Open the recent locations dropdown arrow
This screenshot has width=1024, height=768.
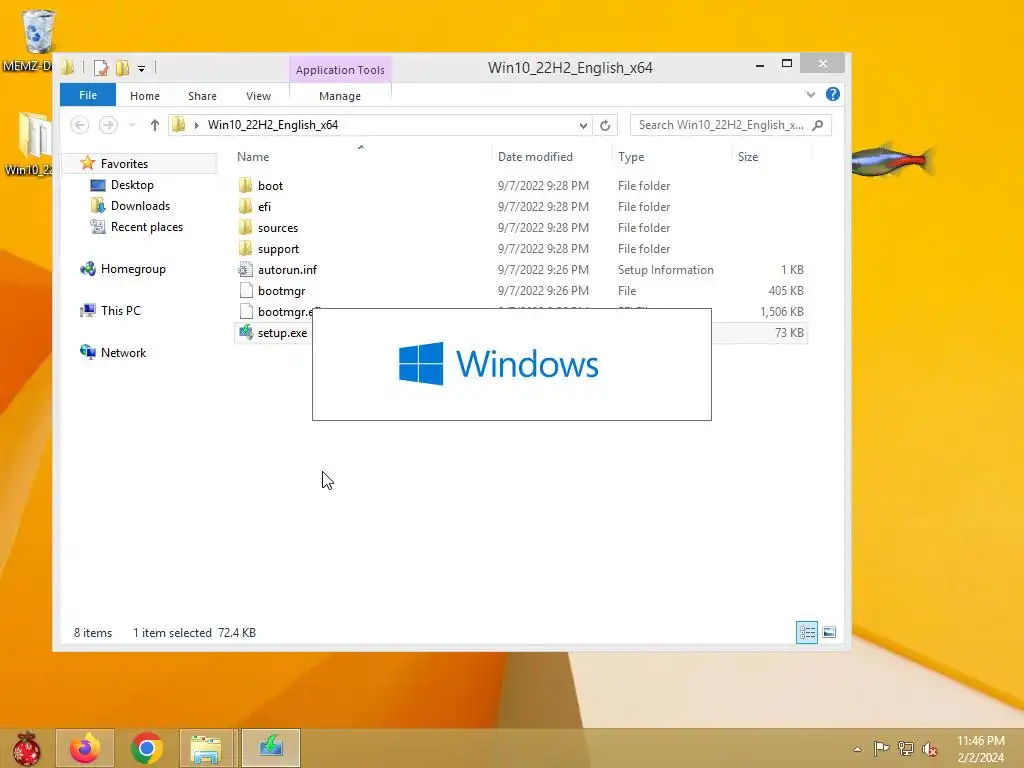coord(132,125)
